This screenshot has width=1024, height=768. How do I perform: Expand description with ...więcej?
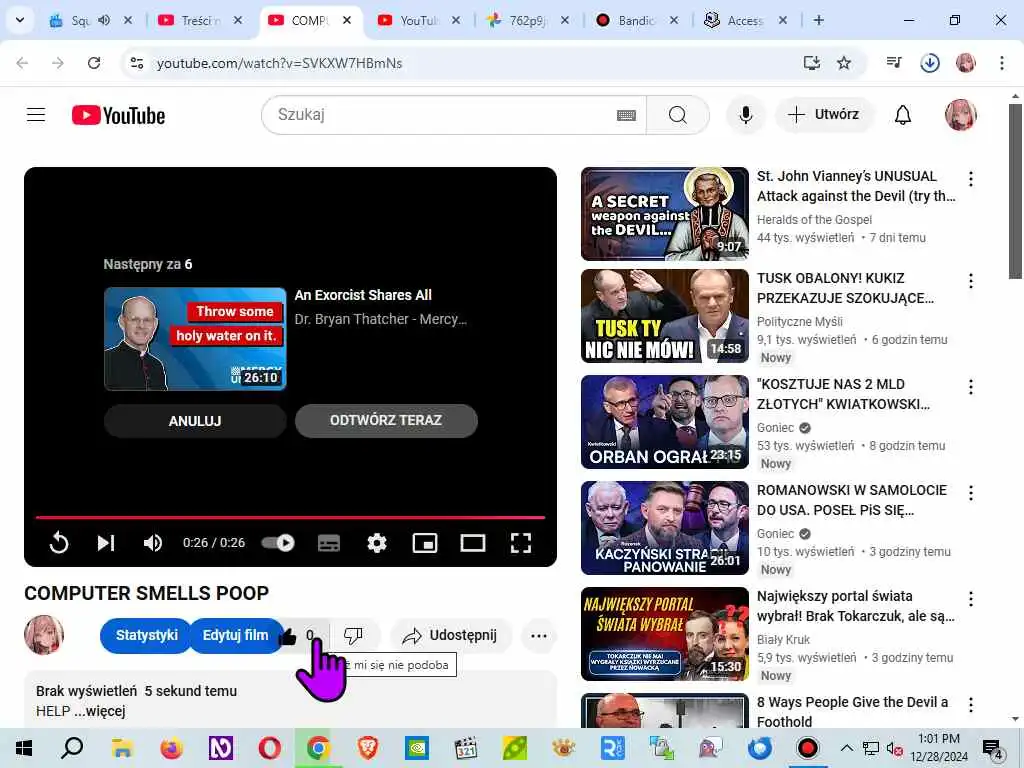pos(99,711)
